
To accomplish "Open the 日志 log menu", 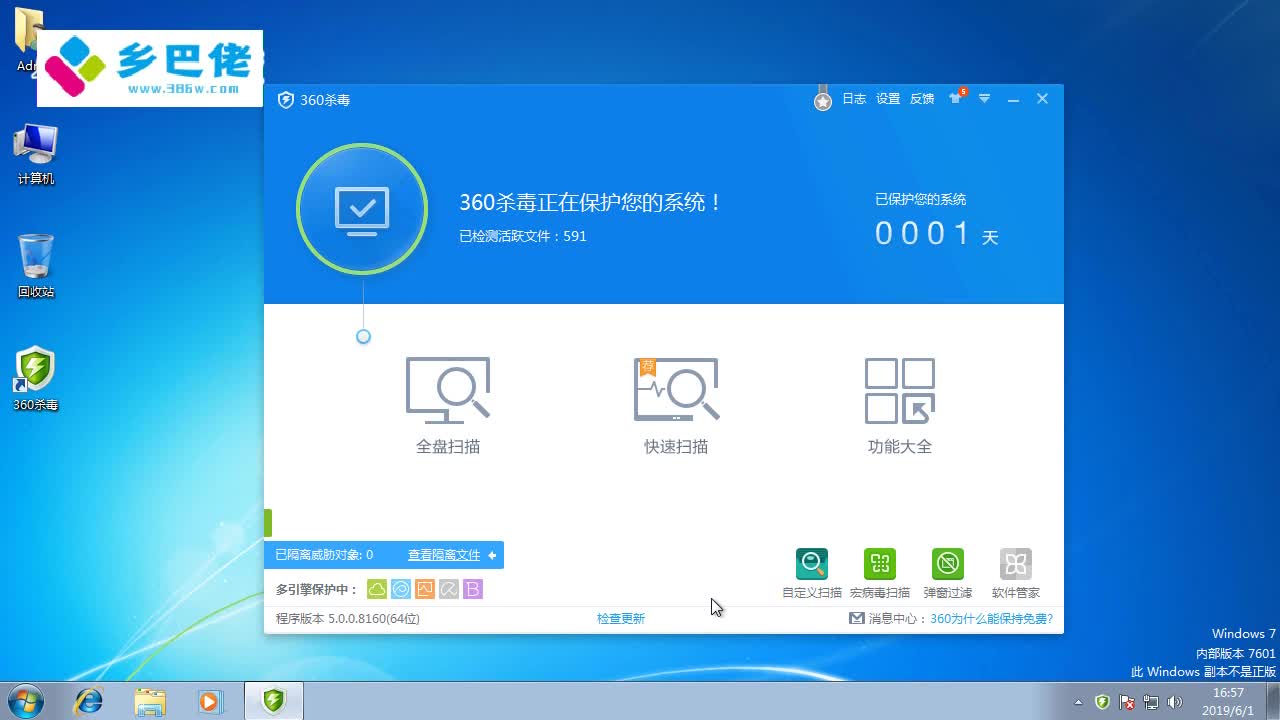I will click(853, 99).
